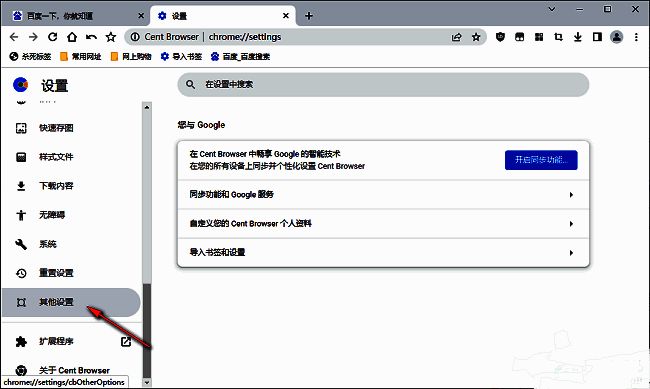Toggle the side panel icon
The width and height of the screenshot is (650, 389).
tap(597, 37)
